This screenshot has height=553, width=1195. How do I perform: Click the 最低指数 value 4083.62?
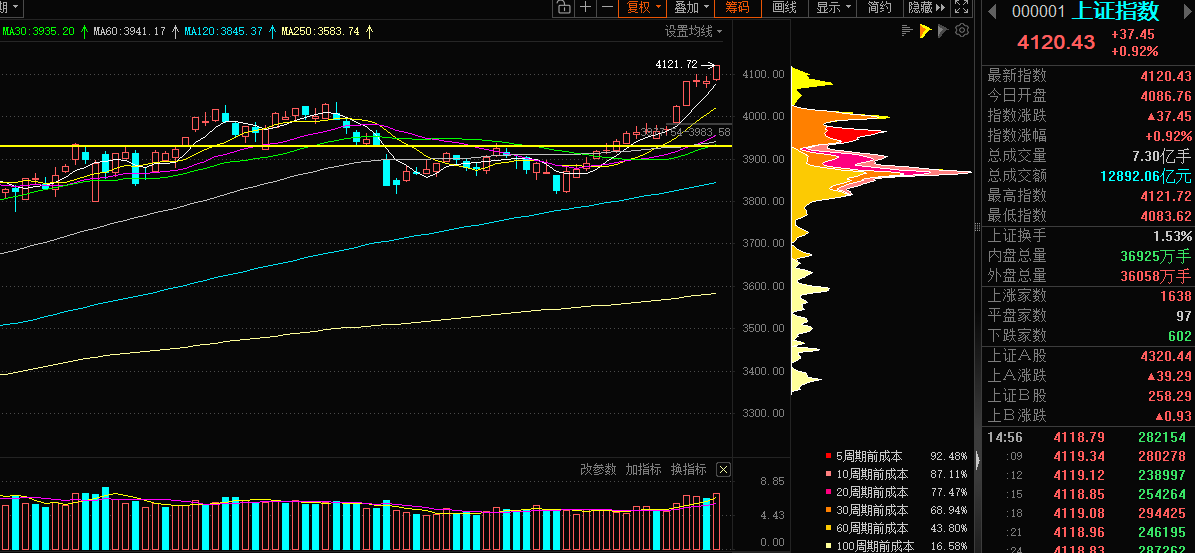1166,216
